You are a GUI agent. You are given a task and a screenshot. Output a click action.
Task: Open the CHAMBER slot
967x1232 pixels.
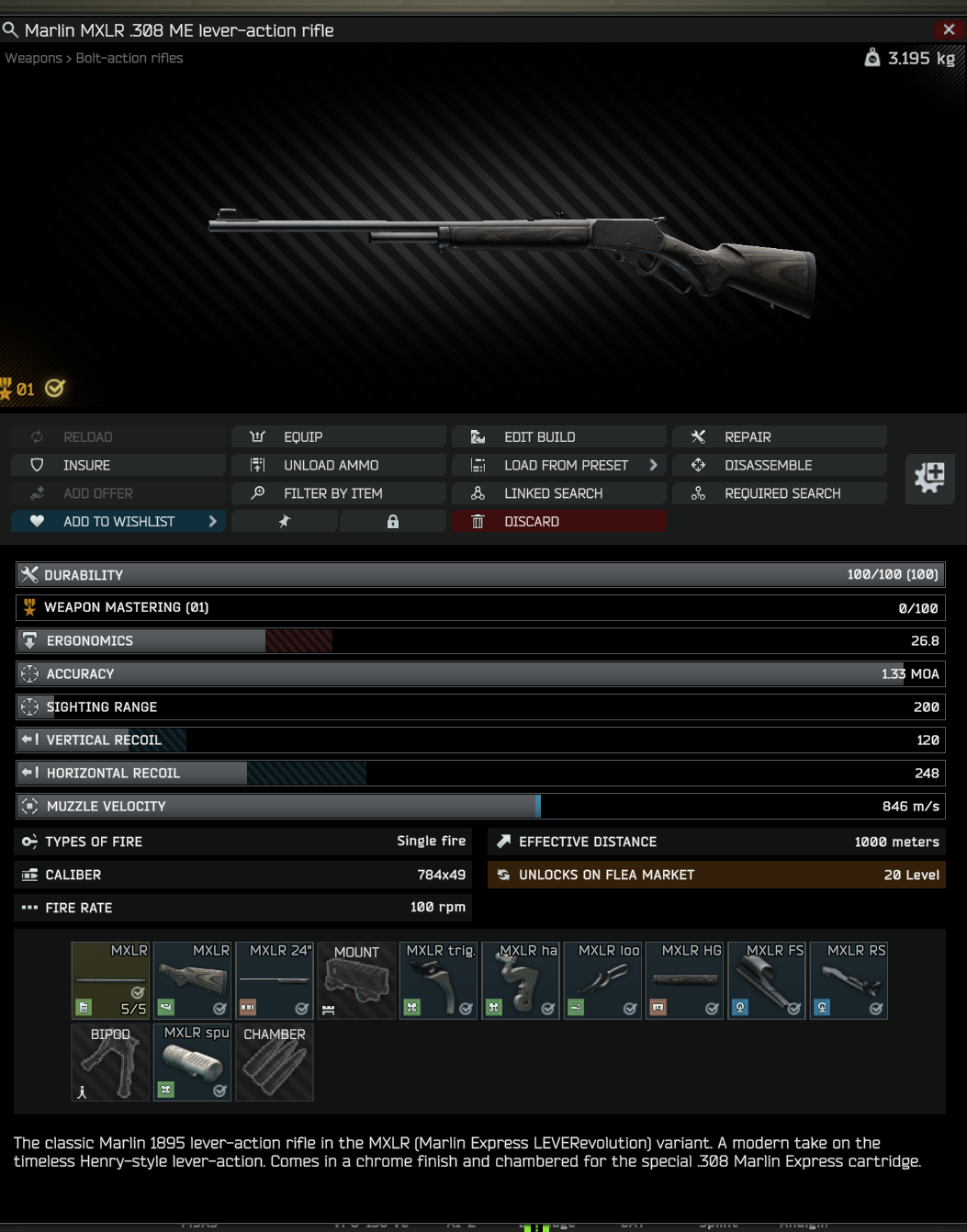click(x=275, y=1062)
